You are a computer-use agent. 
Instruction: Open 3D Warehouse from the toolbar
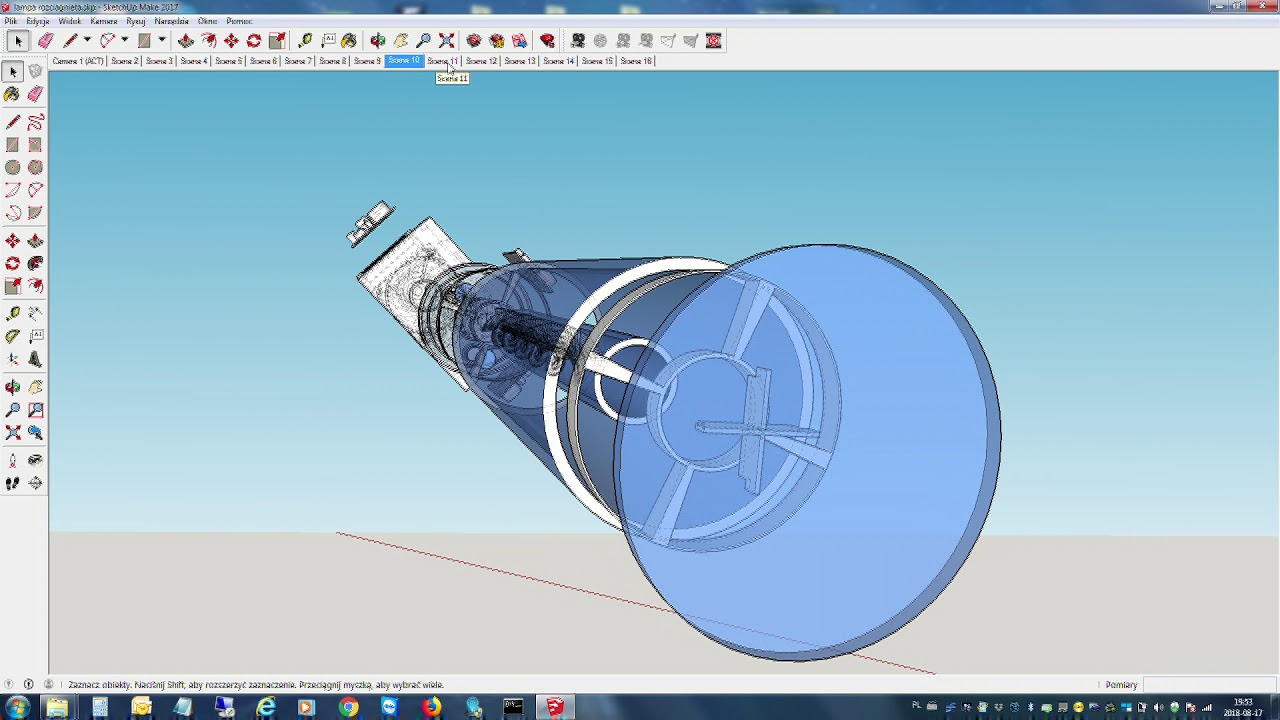[x=474, y=41]
